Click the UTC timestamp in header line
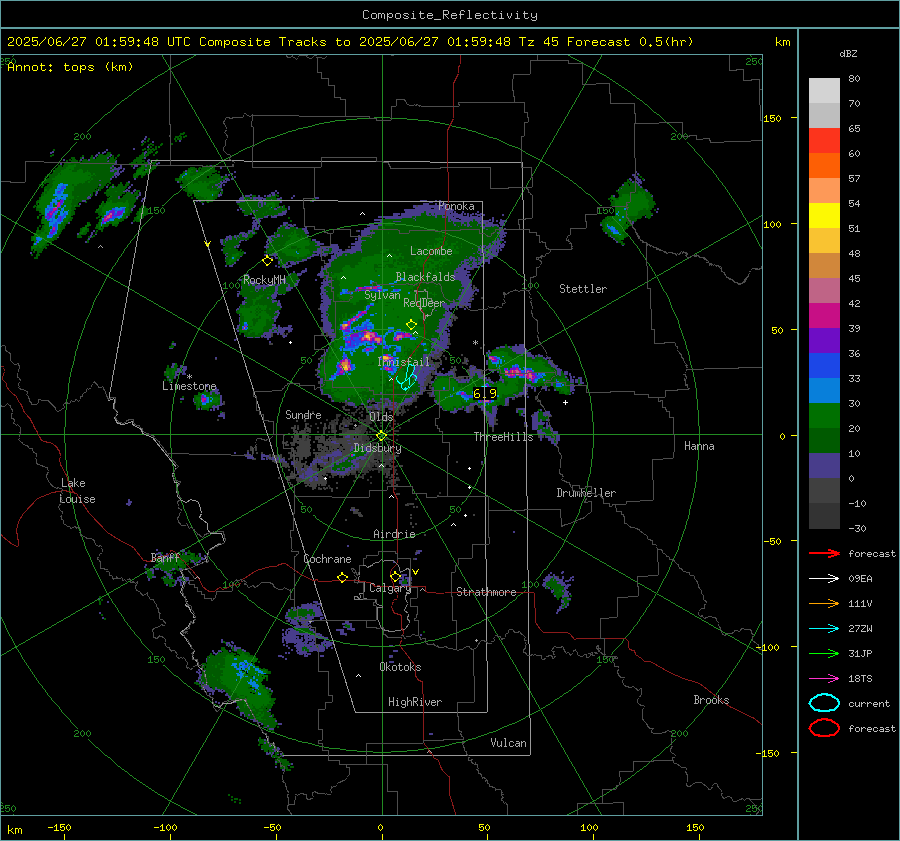 tap(99, 42)
